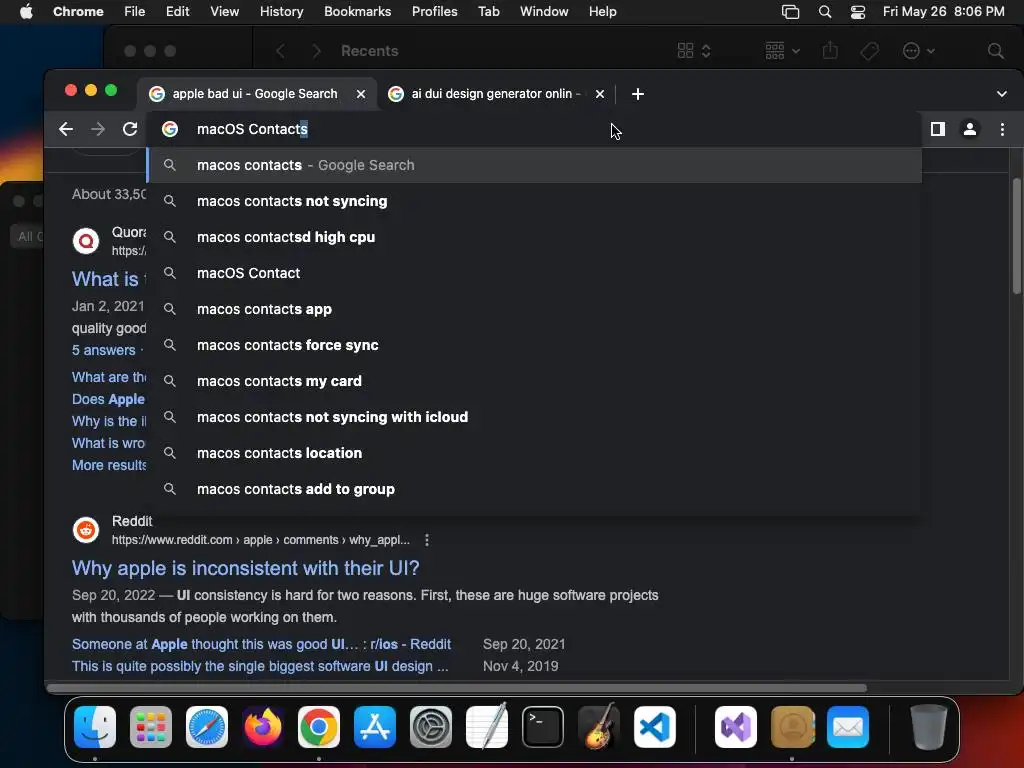Open the Contacts app from the Dock

[792, 727]
